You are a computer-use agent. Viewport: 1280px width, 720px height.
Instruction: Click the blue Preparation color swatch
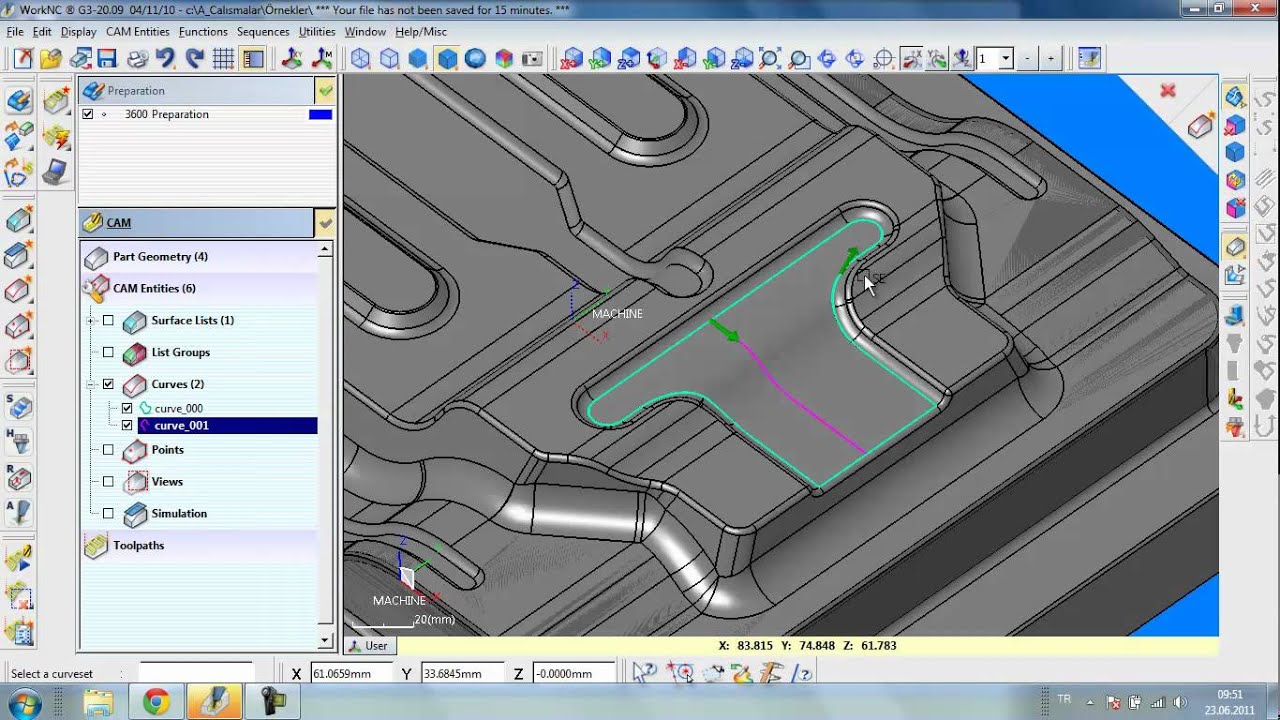[320, 114]
